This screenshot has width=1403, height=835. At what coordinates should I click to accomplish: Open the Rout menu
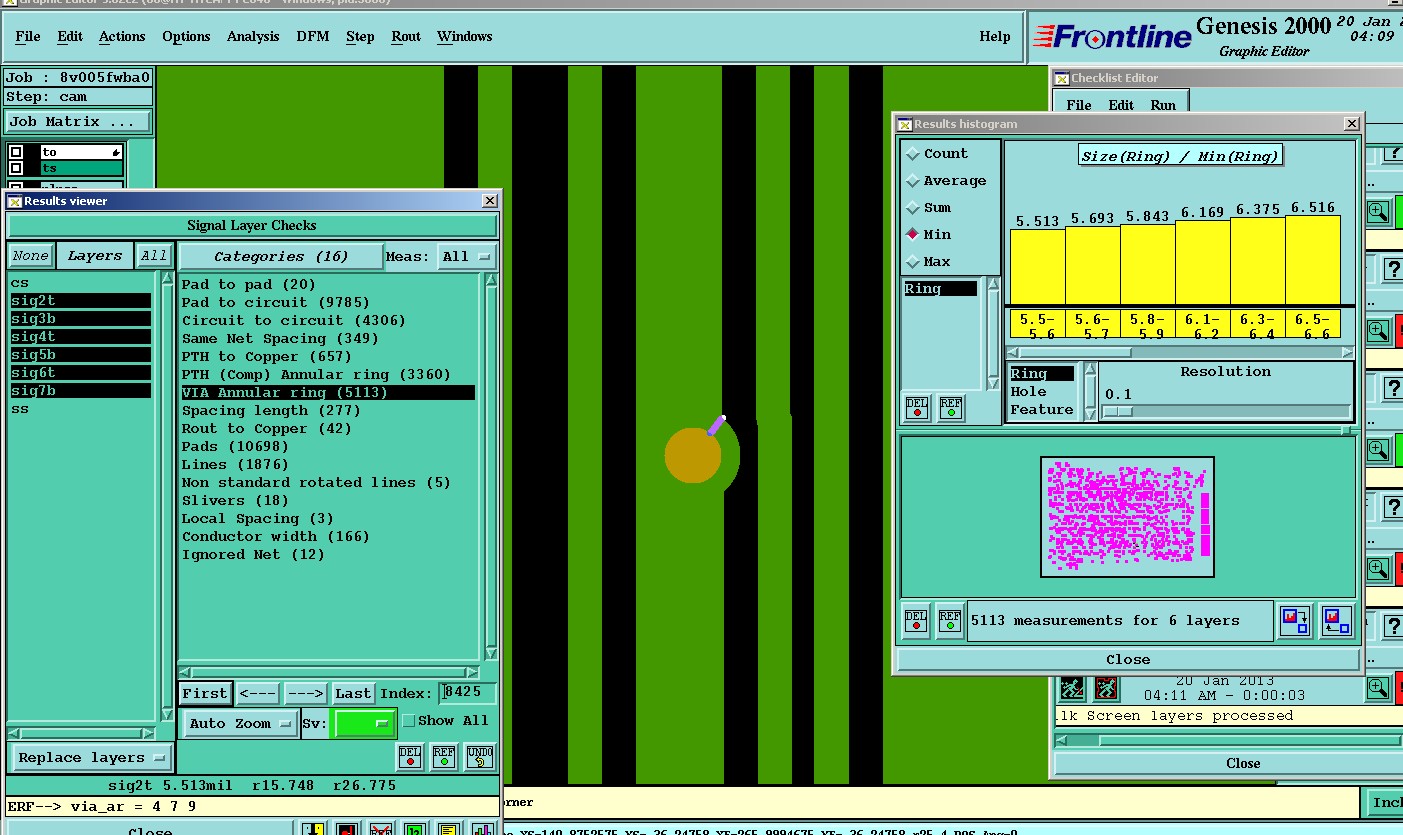click(406, 37)
